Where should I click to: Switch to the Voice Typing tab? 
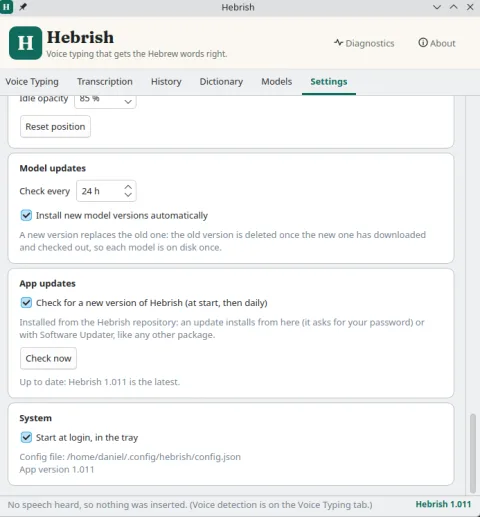pos(32,82)
